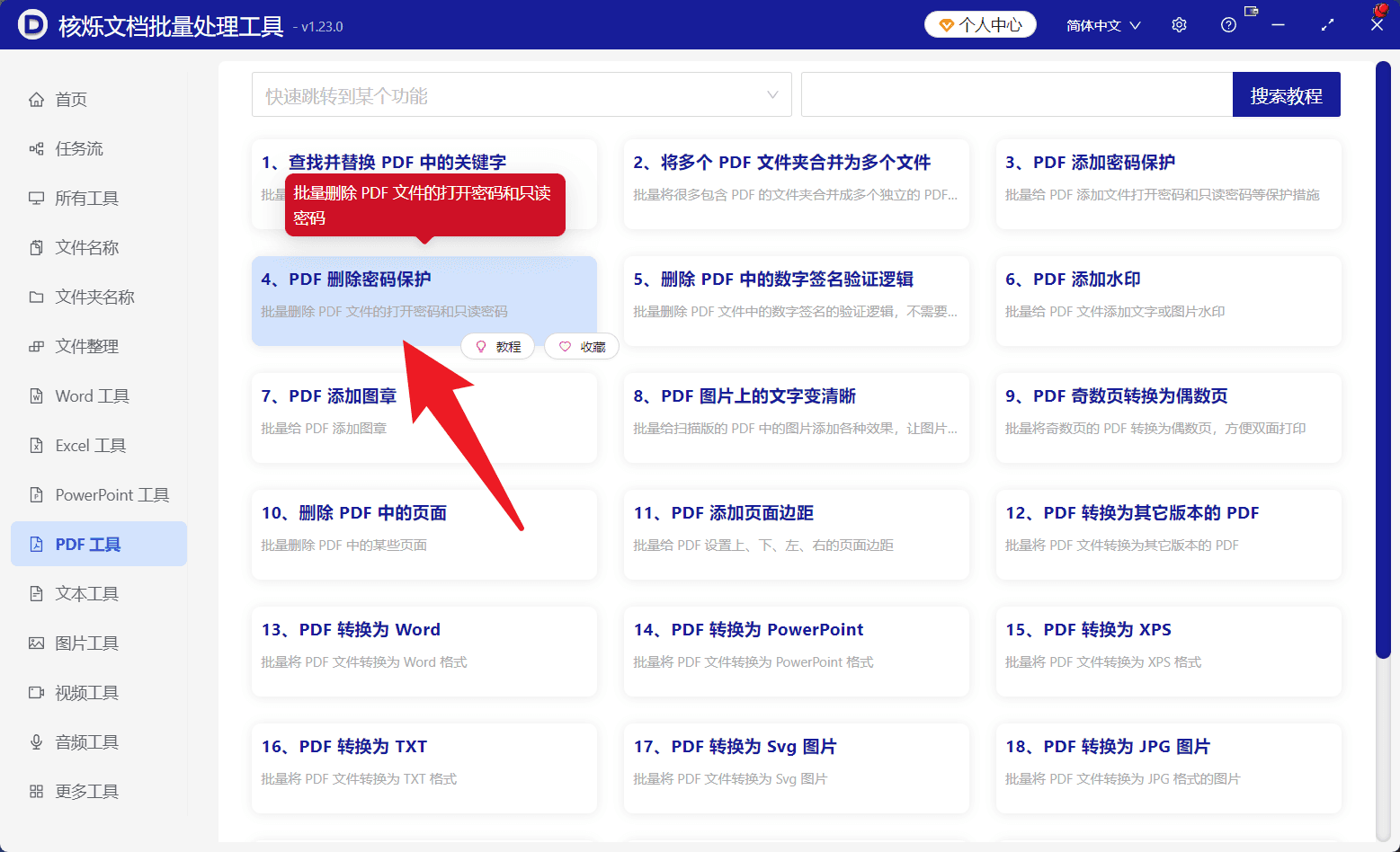Select 所有工具 in the sidebar
This screenshot has height=852, width=1400.
point(99,199)
